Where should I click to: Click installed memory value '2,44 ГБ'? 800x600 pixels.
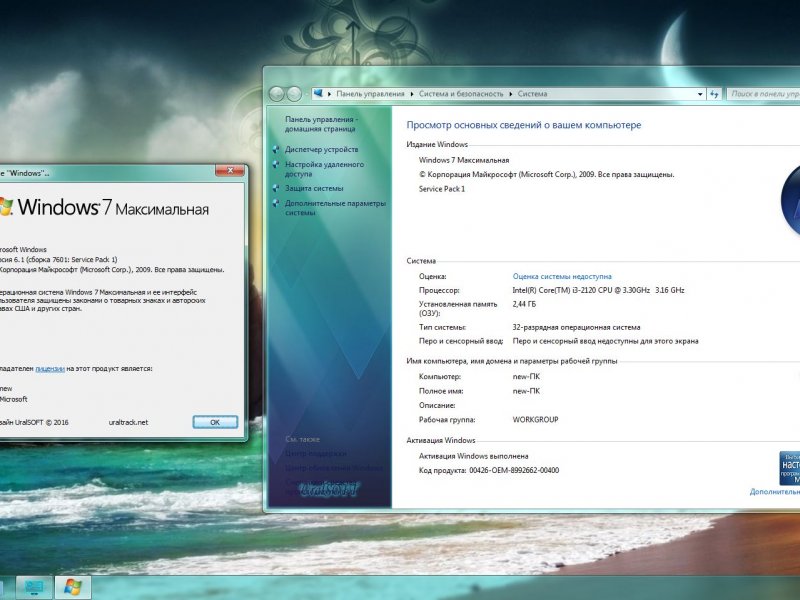point(524,304)
